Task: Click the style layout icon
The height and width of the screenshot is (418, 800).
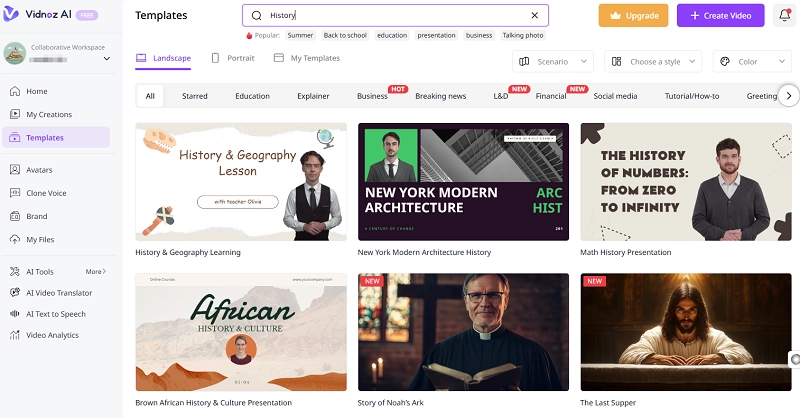Action: (x=616, y=61)
